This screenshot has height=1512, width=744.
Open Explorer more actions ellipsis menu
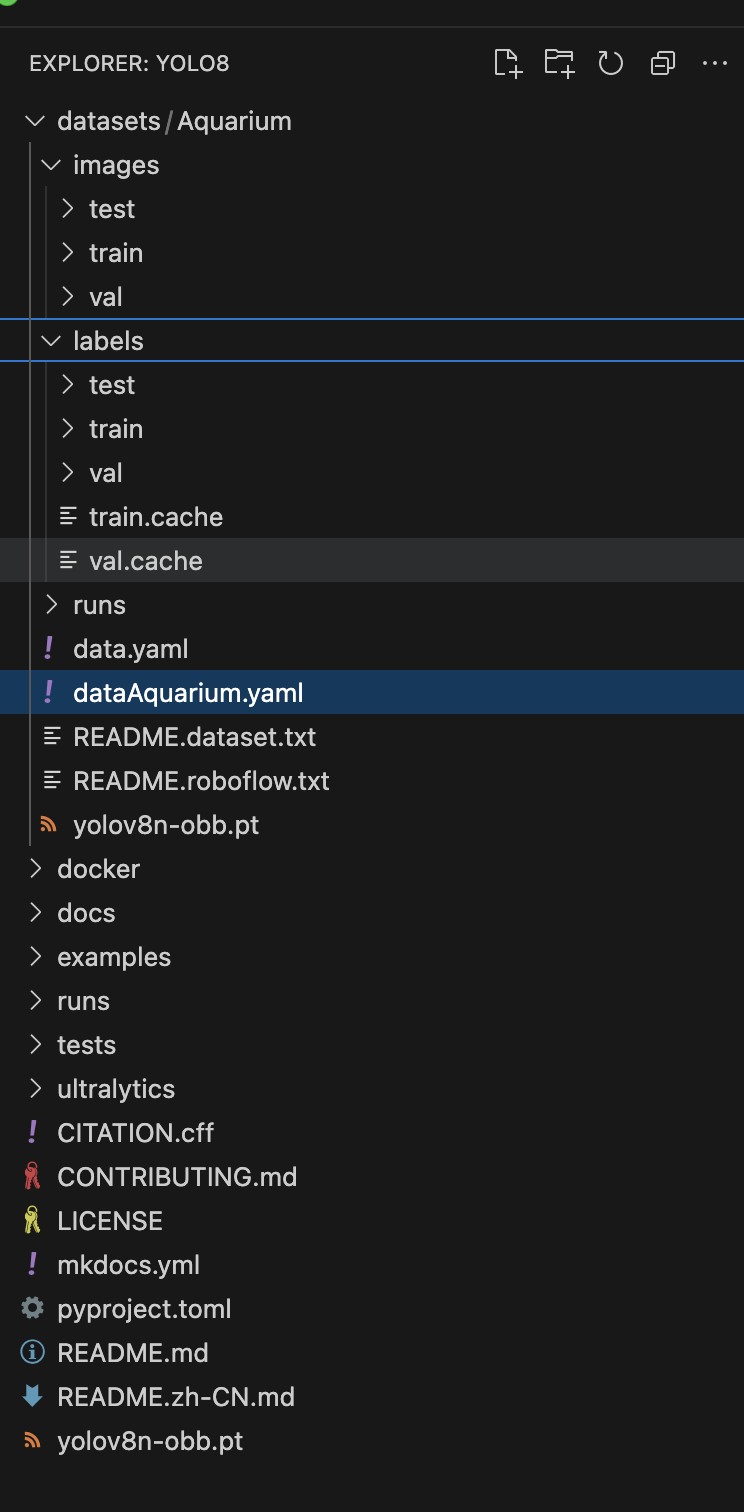tap(714, 64)
